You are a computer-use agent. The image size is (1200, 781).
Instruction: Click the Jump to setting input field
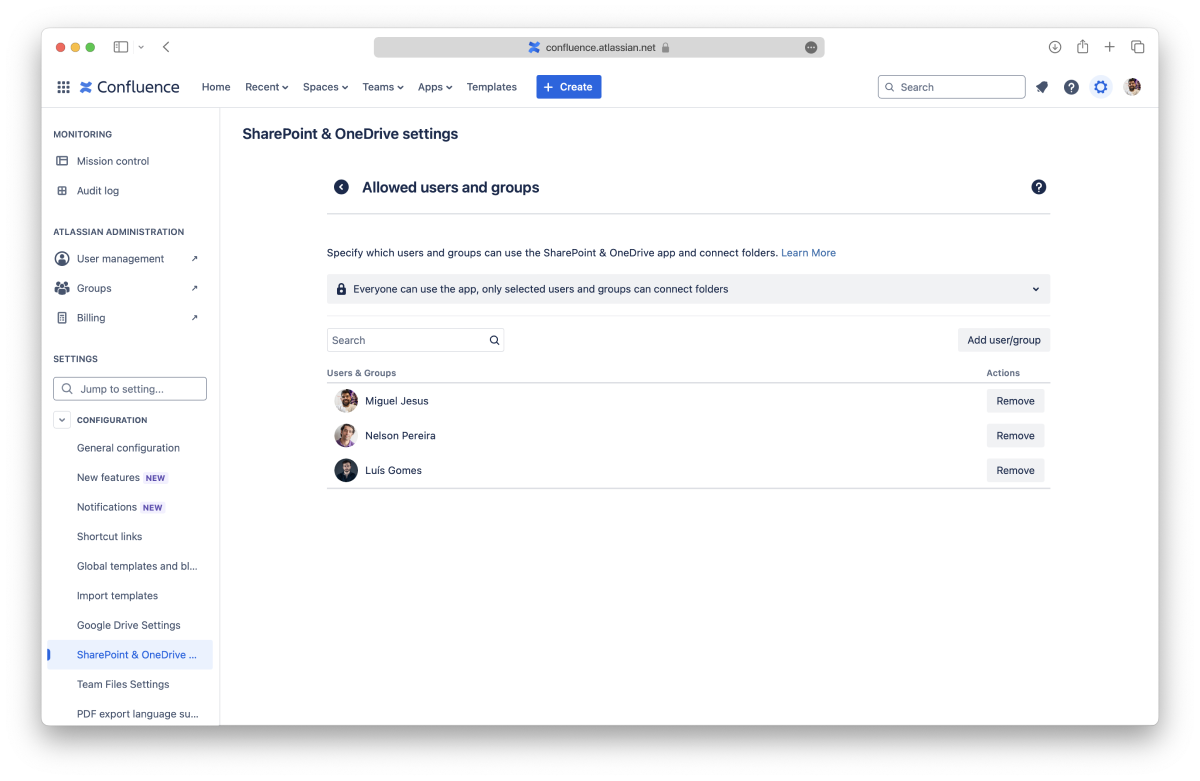tap(130, 389)
